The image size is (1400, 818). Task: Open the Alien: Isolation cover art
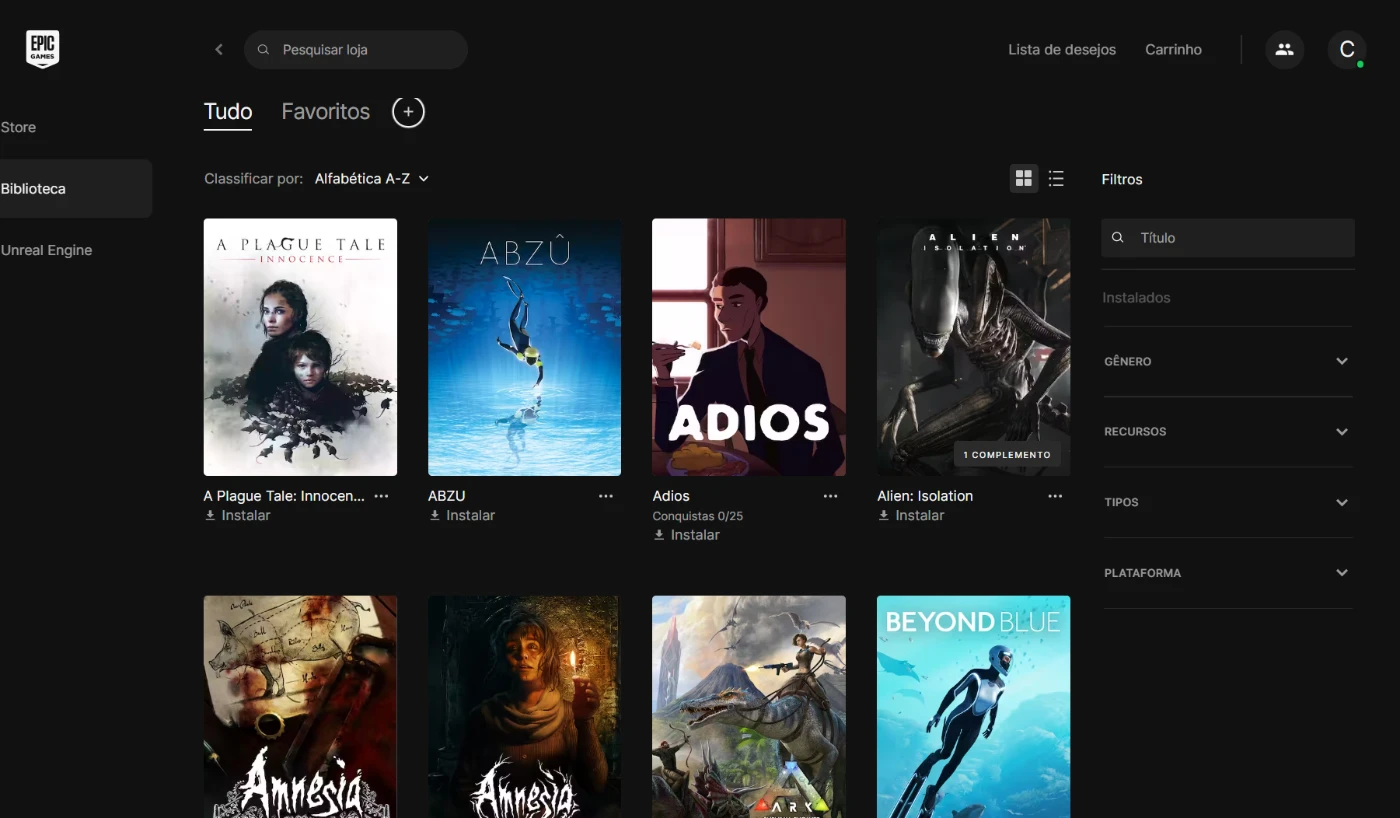974,347
